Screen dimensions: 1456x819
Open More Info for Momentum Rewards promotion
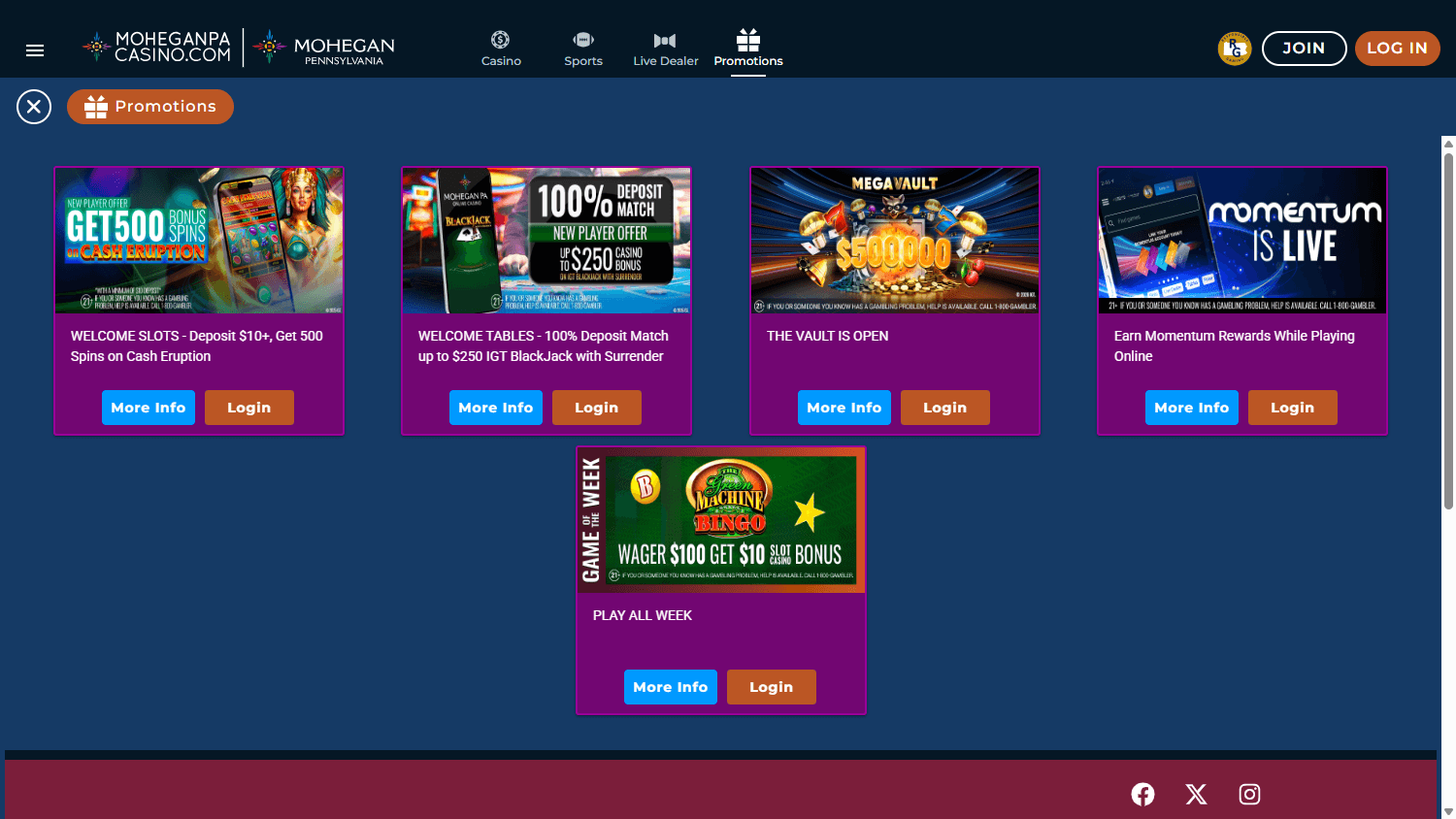(x=1191, y=408)
